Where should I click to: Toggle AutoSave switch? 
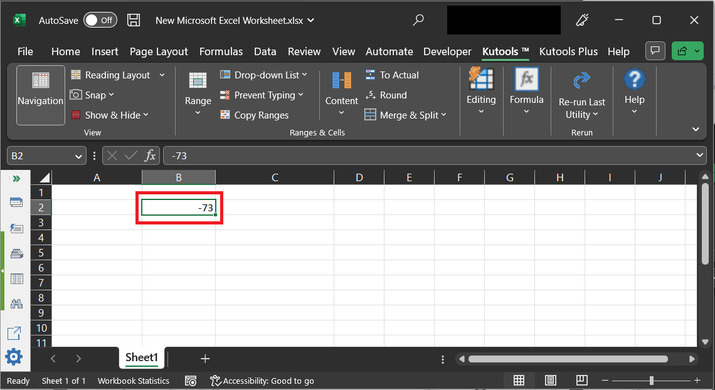tap(100, 20)
